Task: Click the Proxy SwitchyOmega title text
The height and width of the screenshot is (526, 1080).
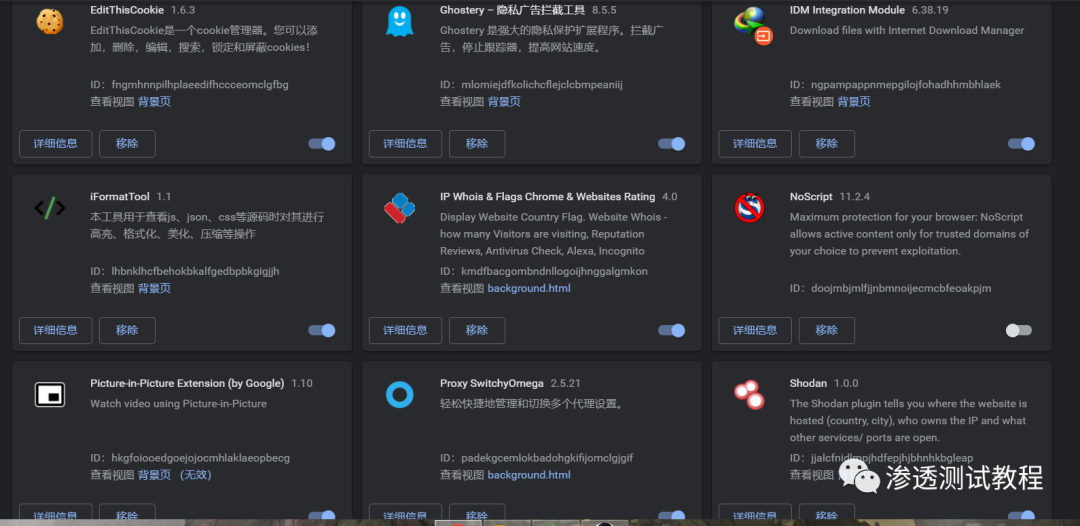Action: coord(492,383)
